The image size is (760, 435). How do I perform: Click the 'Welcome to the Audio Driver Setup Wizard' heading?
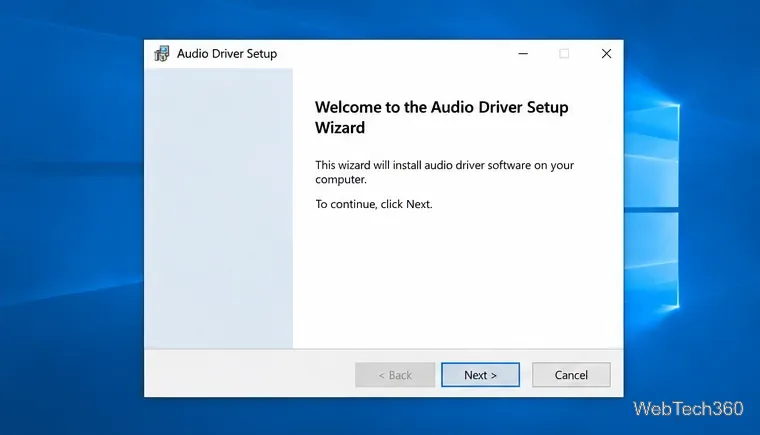point(442,117)
